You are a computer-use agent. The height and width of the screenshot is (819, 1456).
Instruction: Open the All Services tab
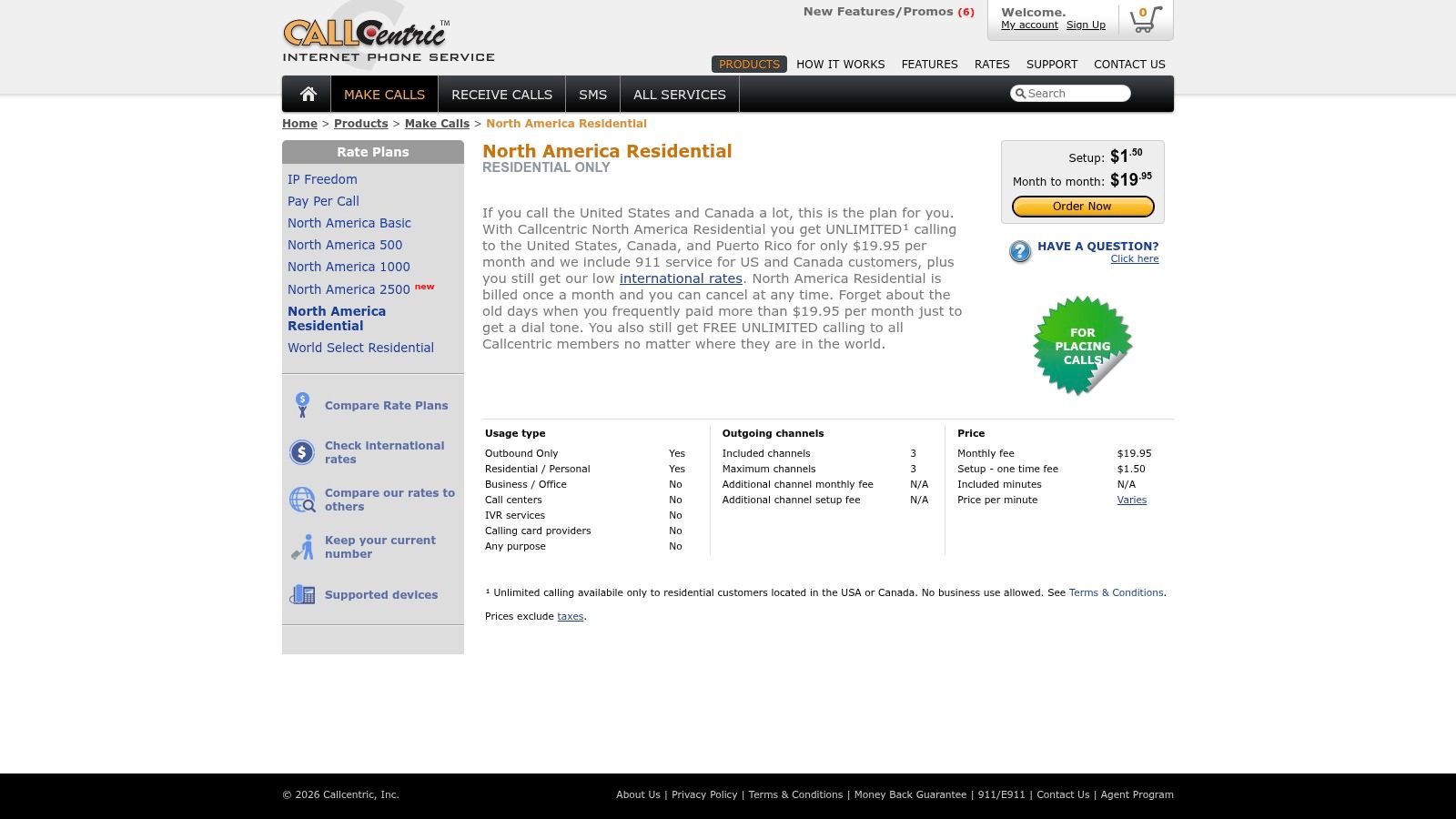680,95
